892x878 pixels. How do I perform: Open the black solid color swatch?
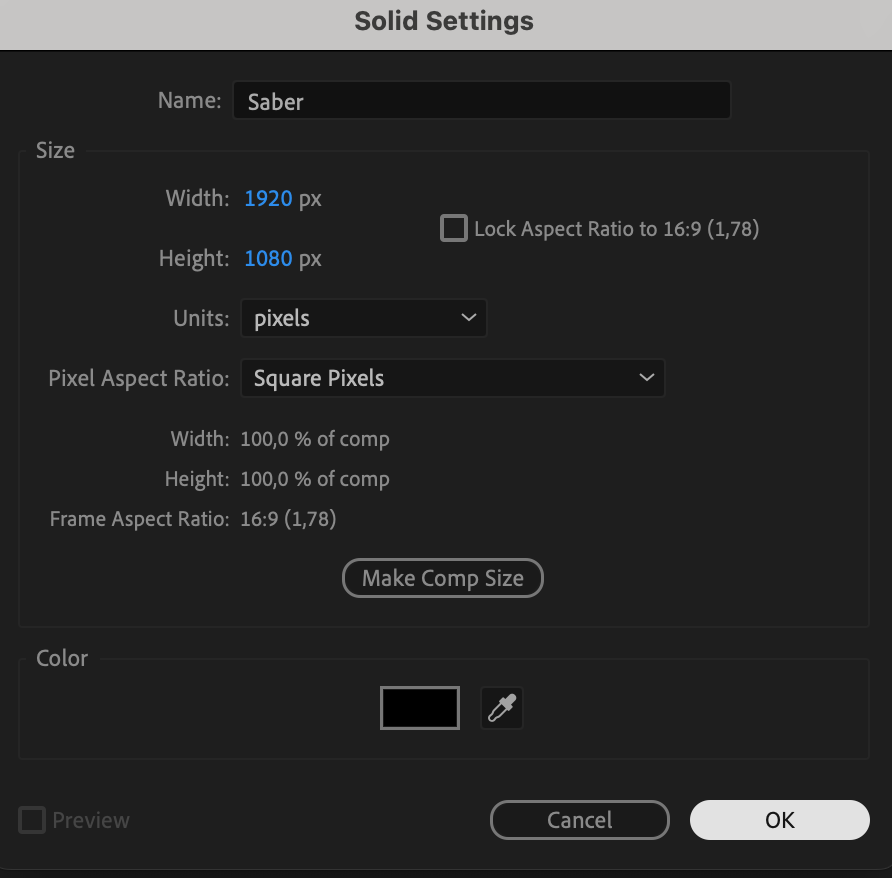point(420,708)
